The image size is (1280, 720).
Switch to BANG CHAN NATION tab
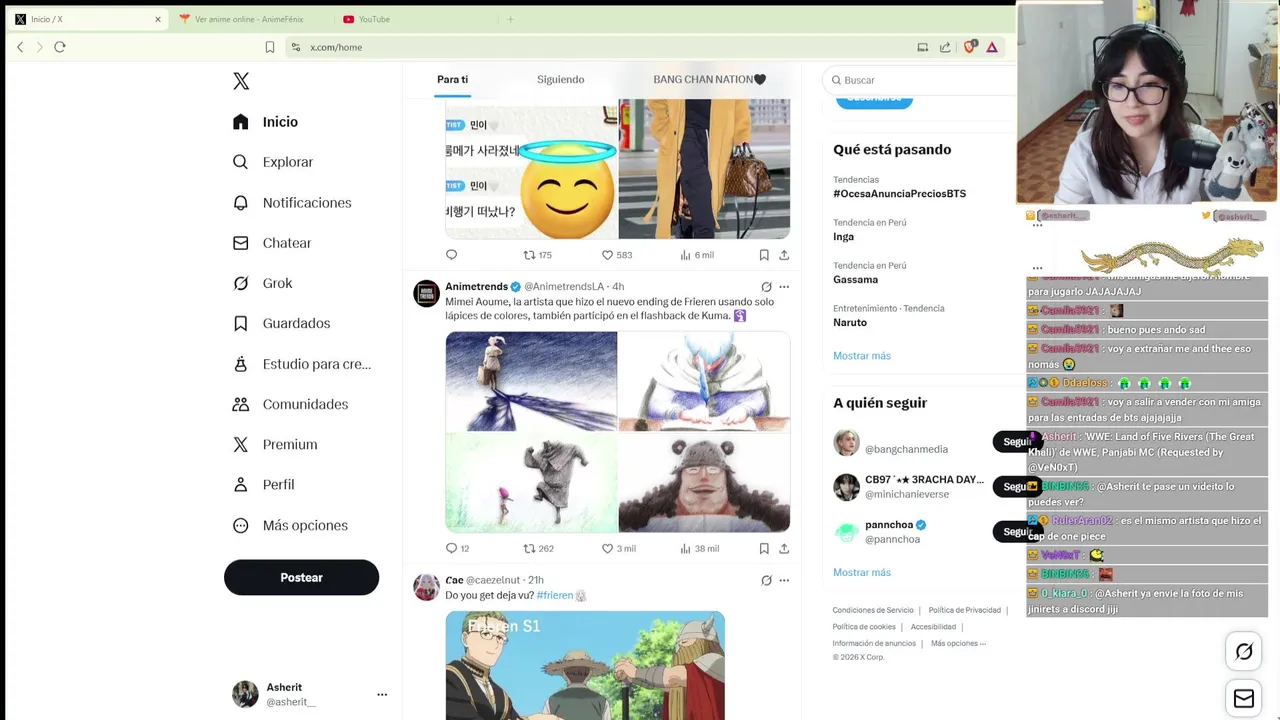pyautogui.click(x=709, y=79)
